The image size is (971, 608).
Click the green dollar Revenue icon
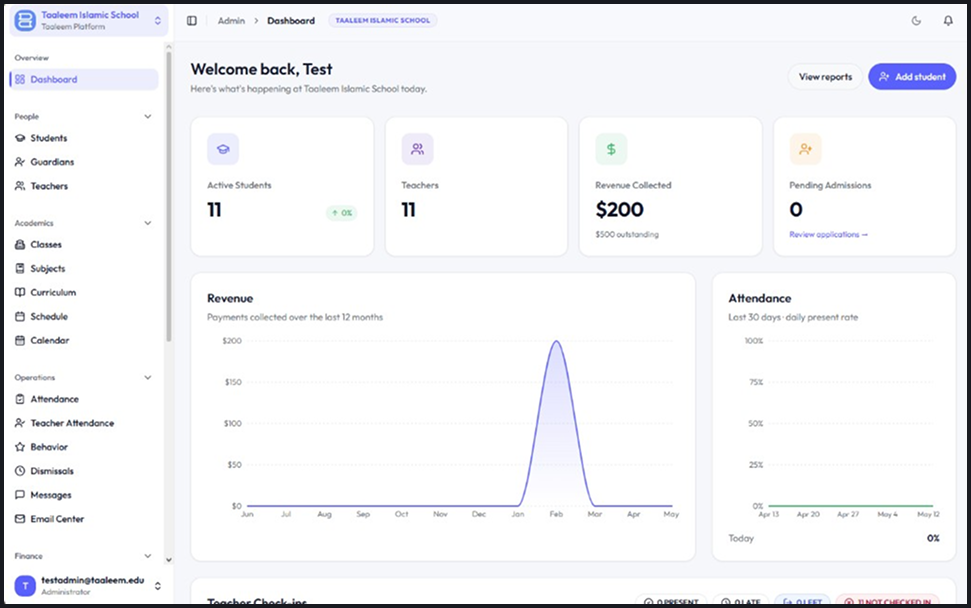click(x=611, y=149)
